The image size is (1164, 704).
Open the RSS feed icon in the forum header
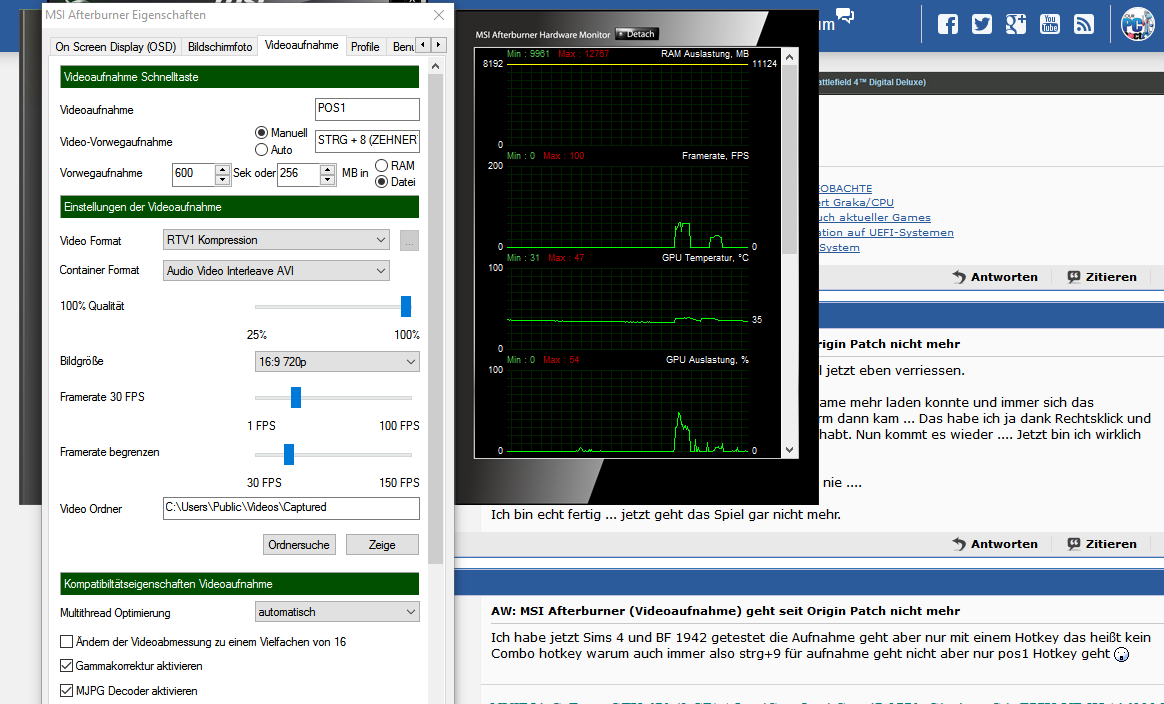point(1084,25)
